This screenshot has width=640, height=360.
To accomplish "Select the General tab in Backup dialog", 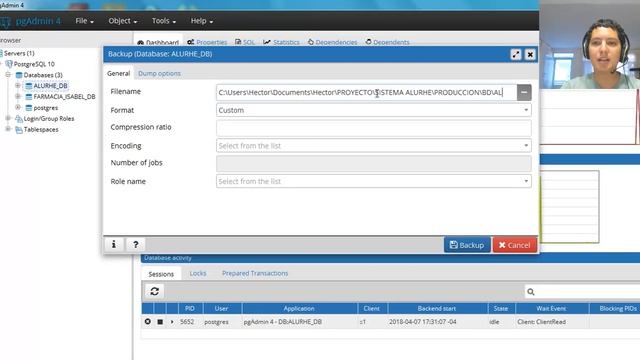I will click(x=118, y=73).
